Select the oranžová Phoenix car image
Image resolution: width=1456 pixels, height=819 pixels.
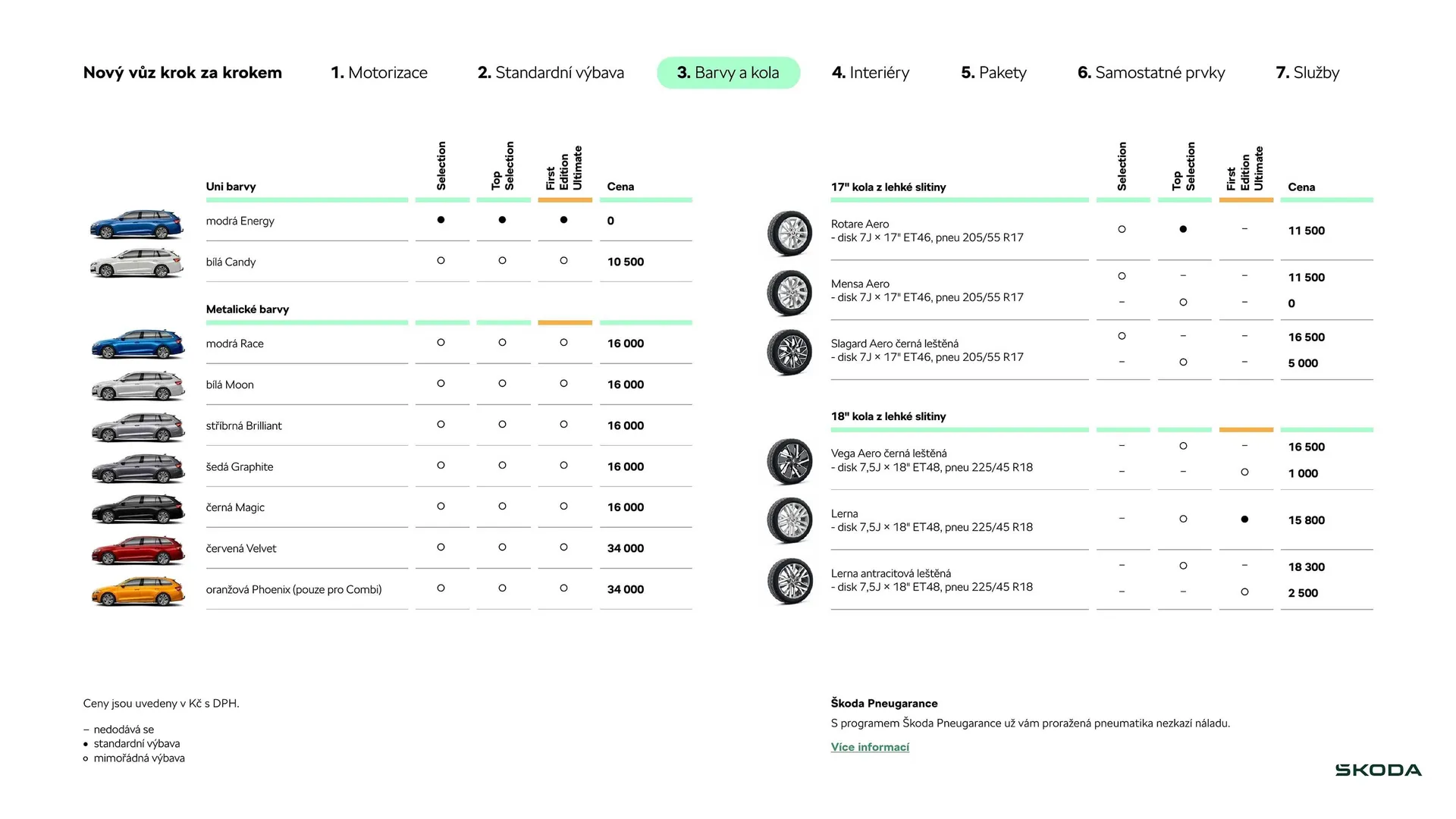tap(137, 591)
